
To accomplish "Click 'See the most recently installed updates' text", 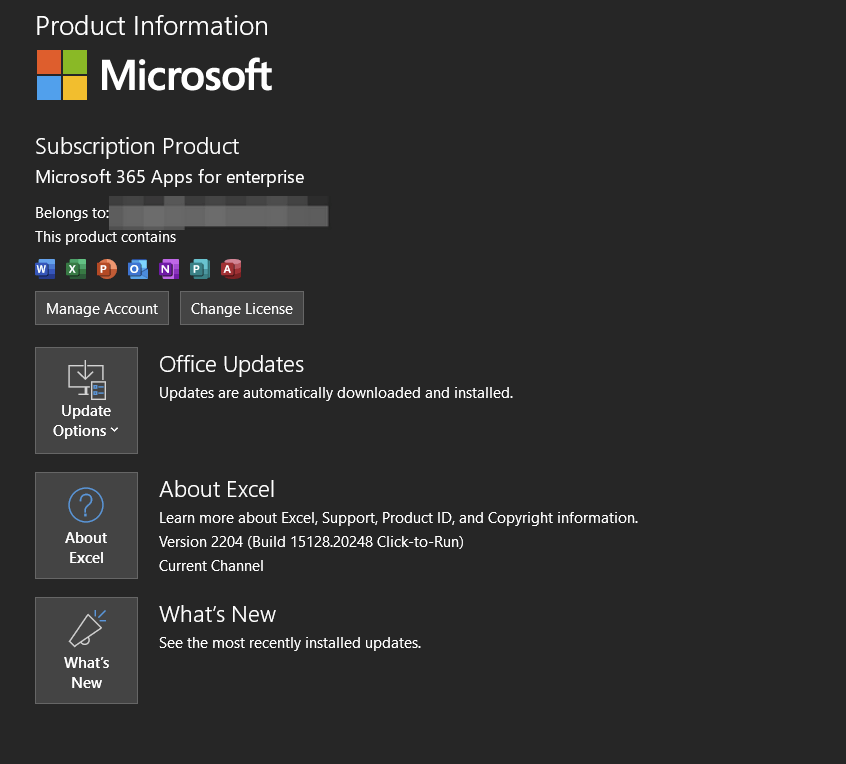I will (290, 643).
